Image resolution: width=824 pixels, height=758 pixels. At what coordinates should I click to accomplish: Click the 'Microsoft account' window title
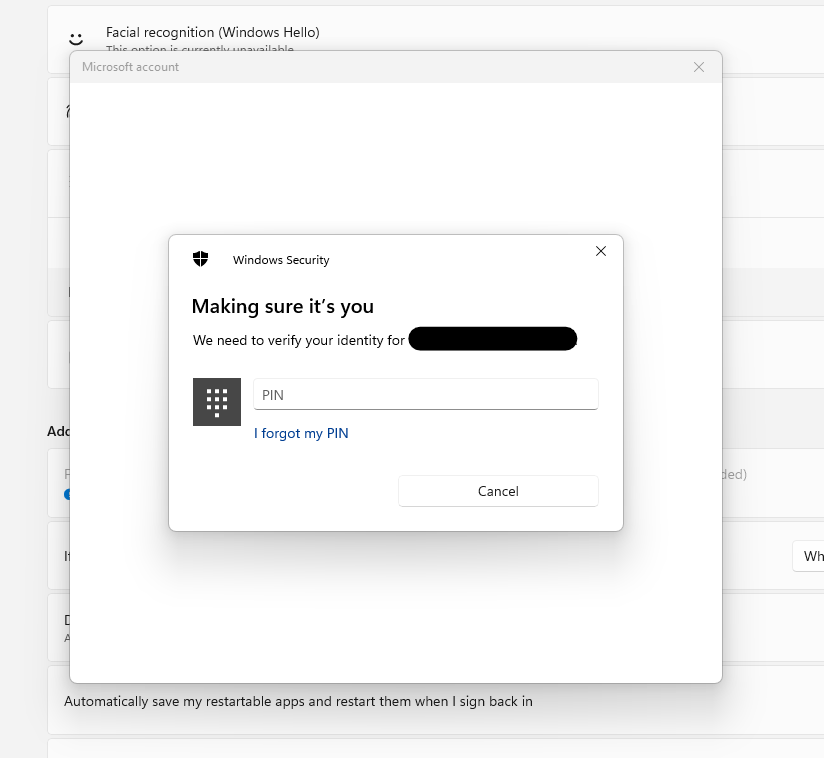click(x=130, y=67)
